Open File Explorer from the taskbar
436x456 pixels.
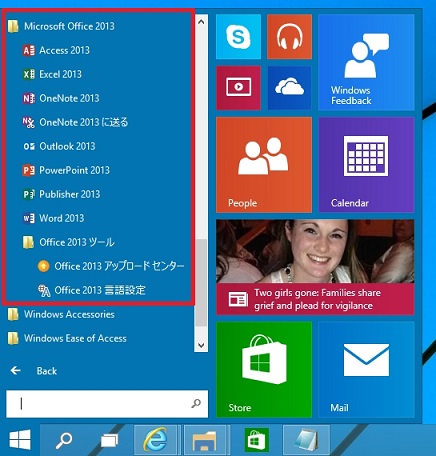pos(205,440)
